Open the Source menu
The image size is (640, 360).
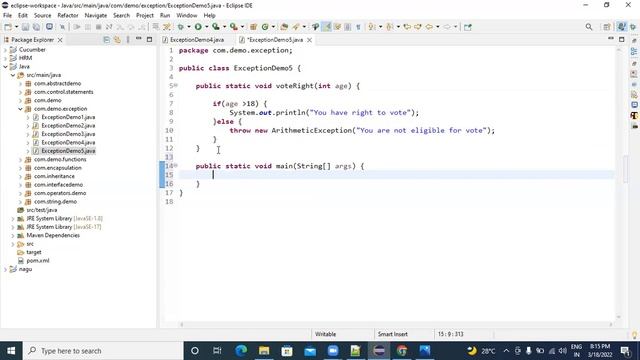[x=42, y=16]
